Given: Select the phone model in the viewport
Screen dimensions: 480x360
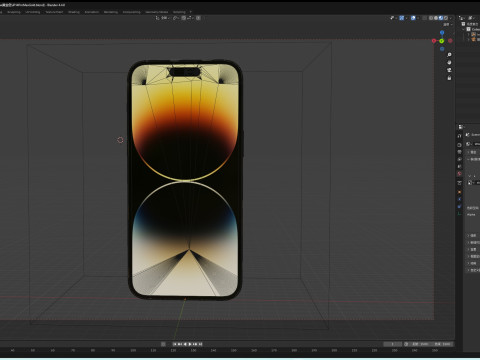Looking at the screenshot, I should coord(185,180).
